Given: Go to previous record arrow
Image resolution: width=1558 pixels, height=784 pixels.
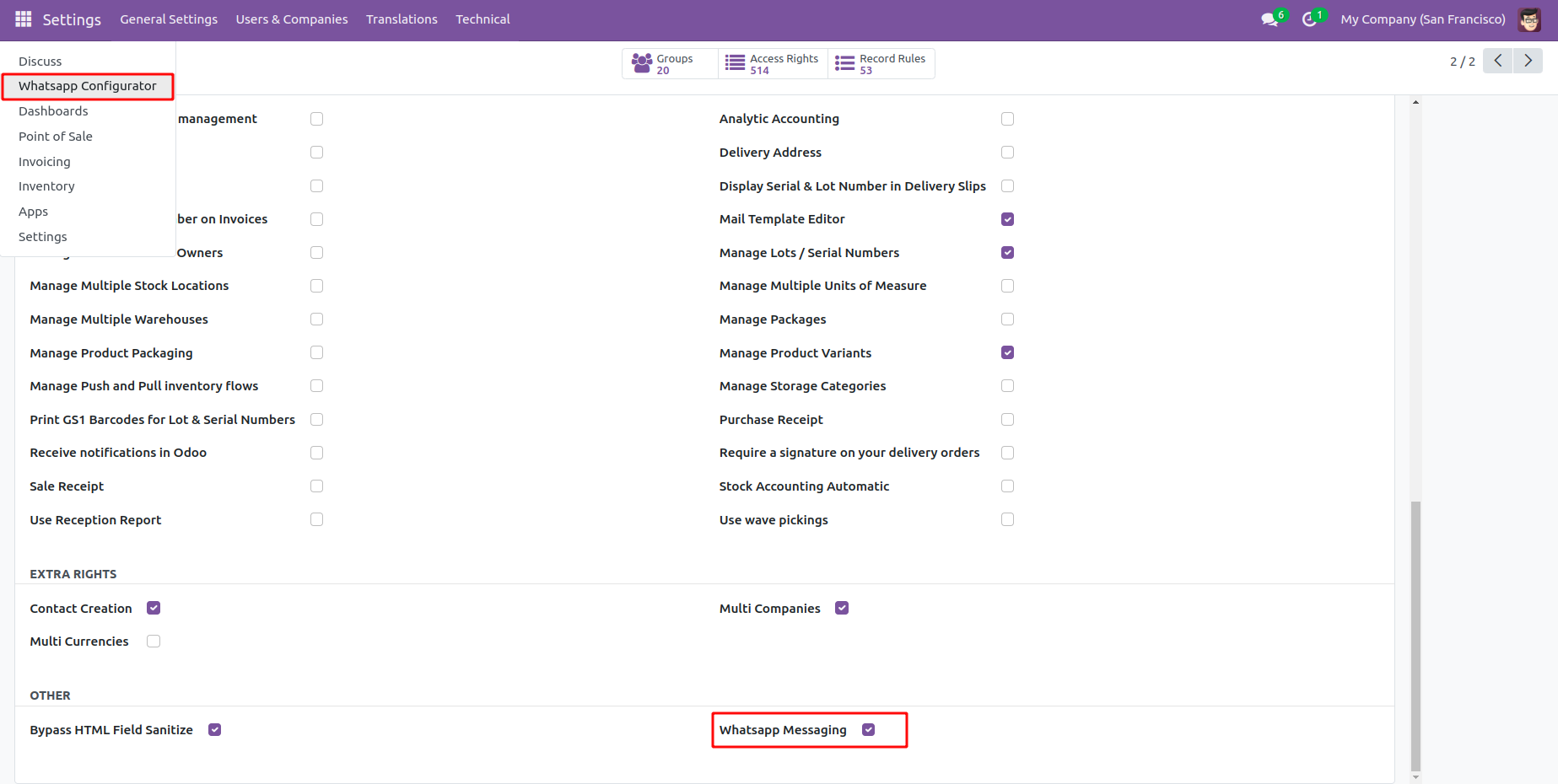Looking at the screenshot, I should (1498, 61).
